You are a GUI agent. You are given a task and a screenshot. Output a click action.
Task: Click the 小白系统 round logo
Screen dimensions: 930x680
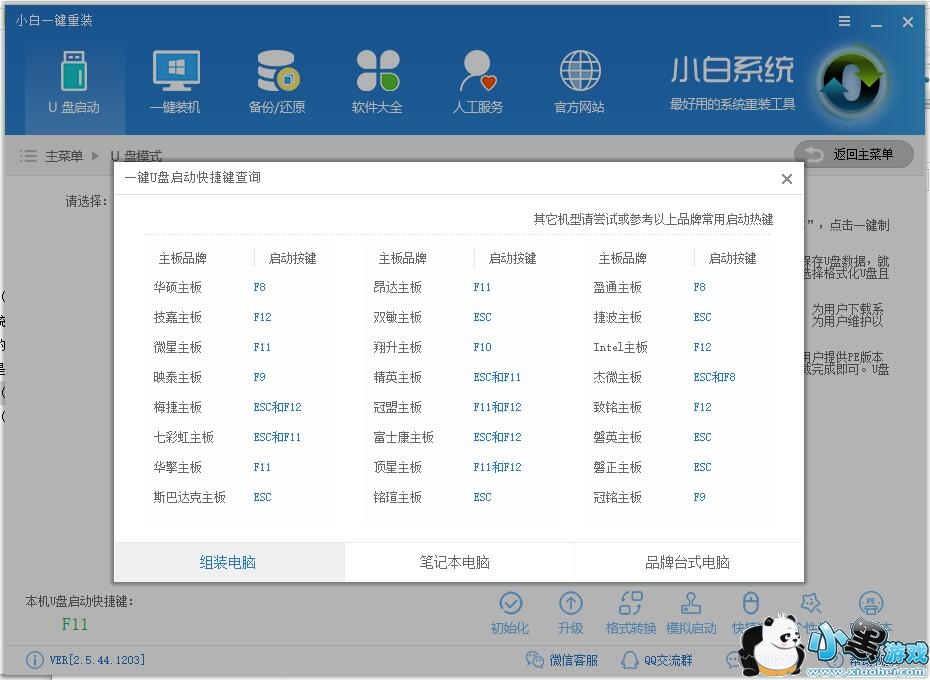tap(852, 82)
